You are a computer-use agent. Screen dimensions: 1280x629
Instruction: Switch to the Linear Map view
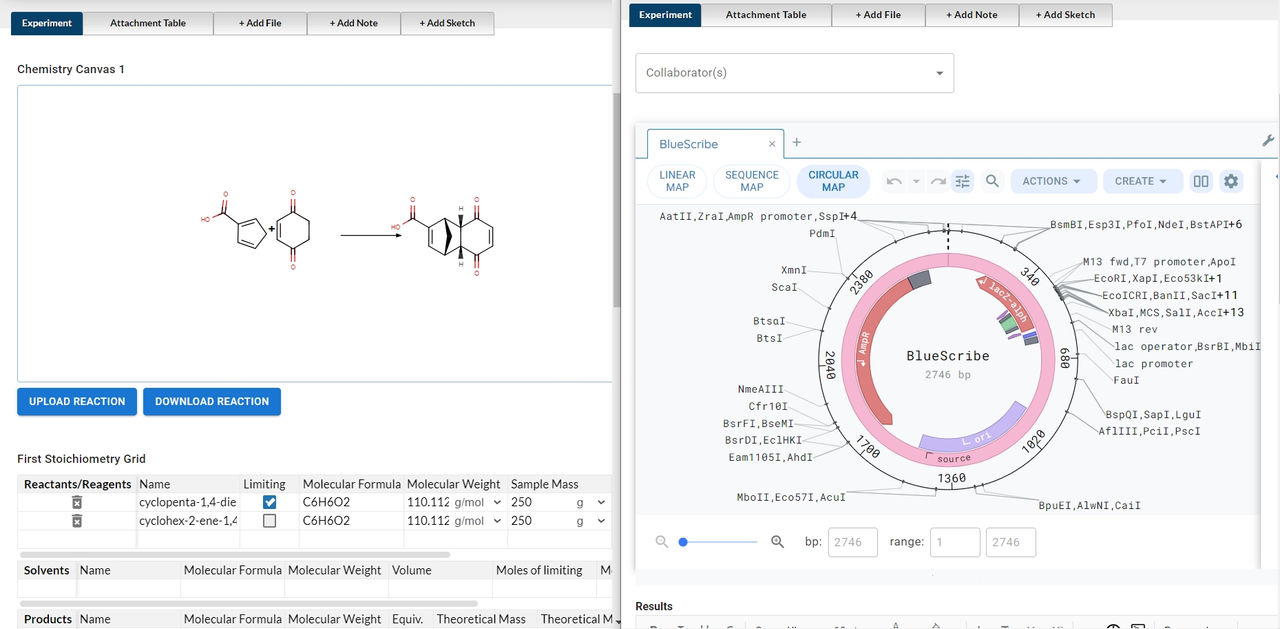[x=677, y=181]
